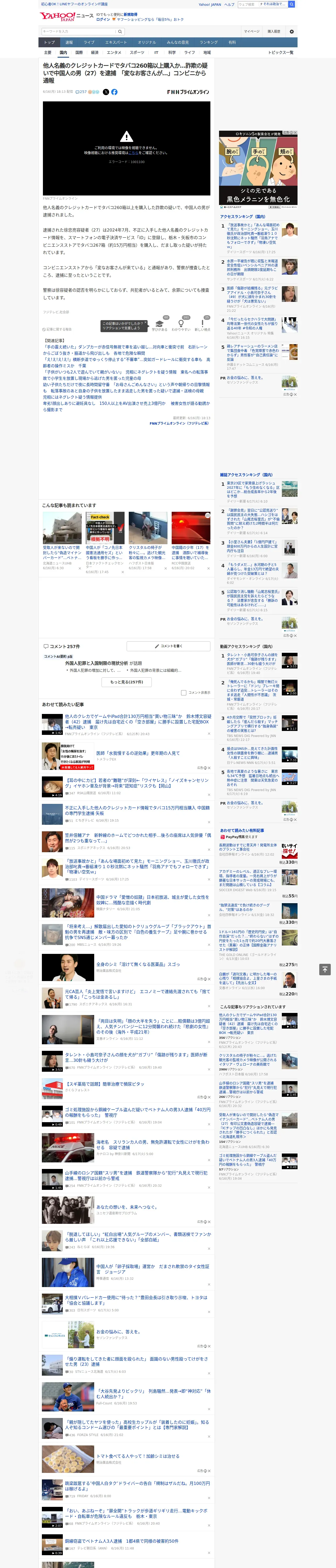Click the マイページ button
This screenshot has height=1568, width=336.
(x=252, y=32)
